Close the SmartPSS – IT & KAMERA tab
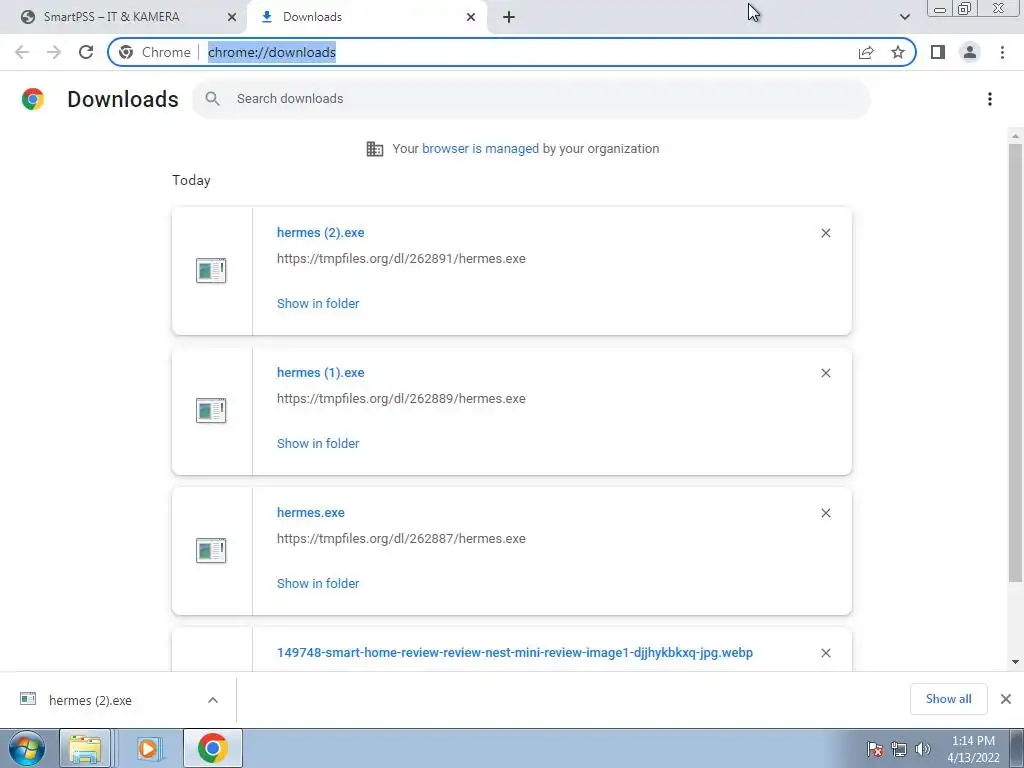1024x768 pixels. tap(232, 17)
